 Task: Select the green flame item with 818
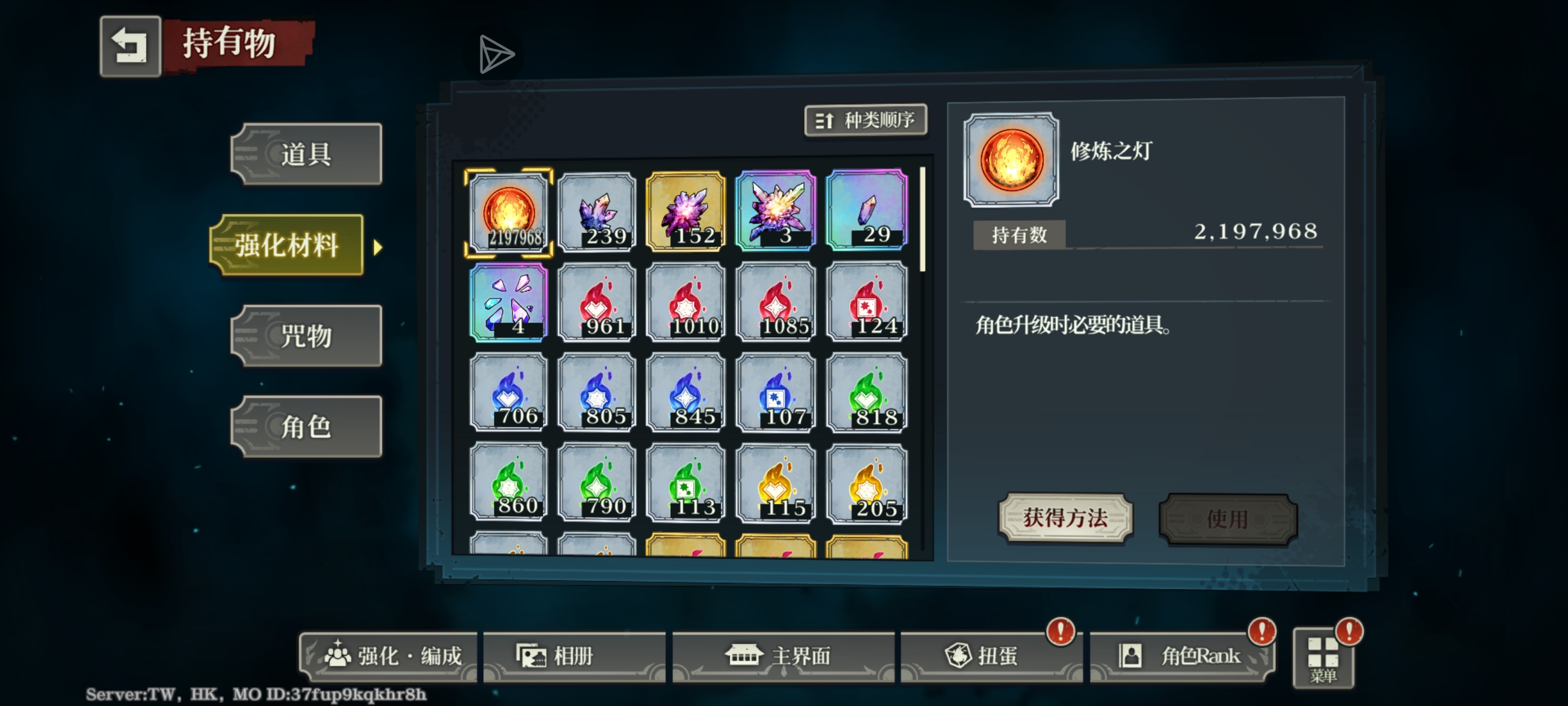click(867, 392)
